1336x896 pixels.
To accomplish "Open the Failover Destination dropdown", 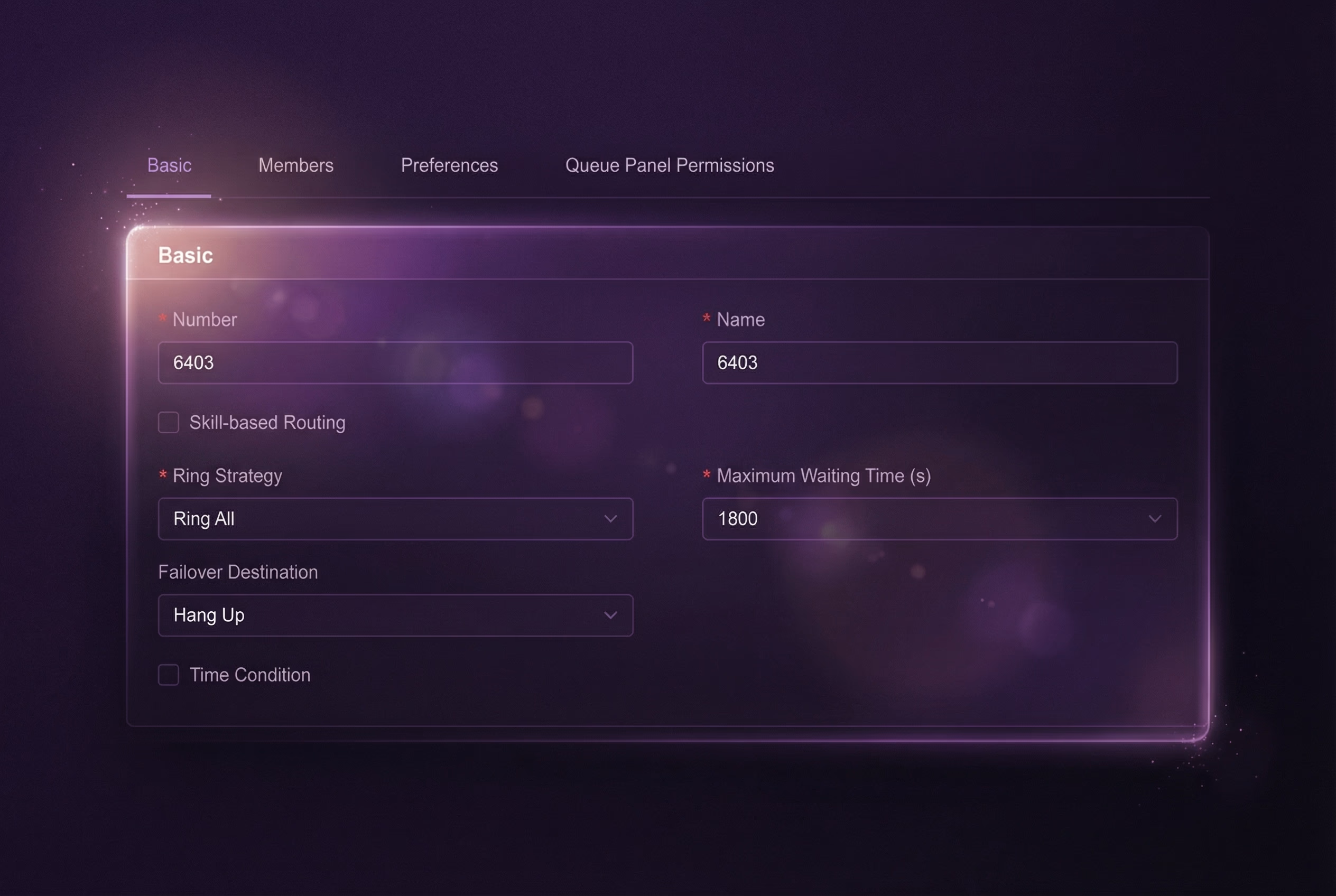I will (x=394, y=615).
